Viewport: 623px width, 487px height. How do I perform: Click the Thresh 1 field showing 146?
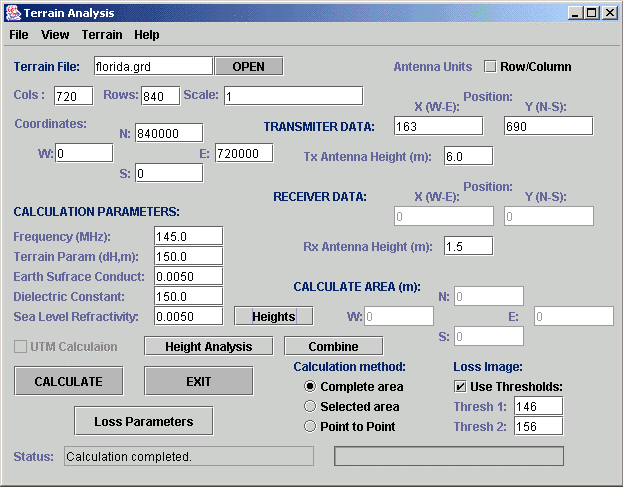click(x=538, y=406)
